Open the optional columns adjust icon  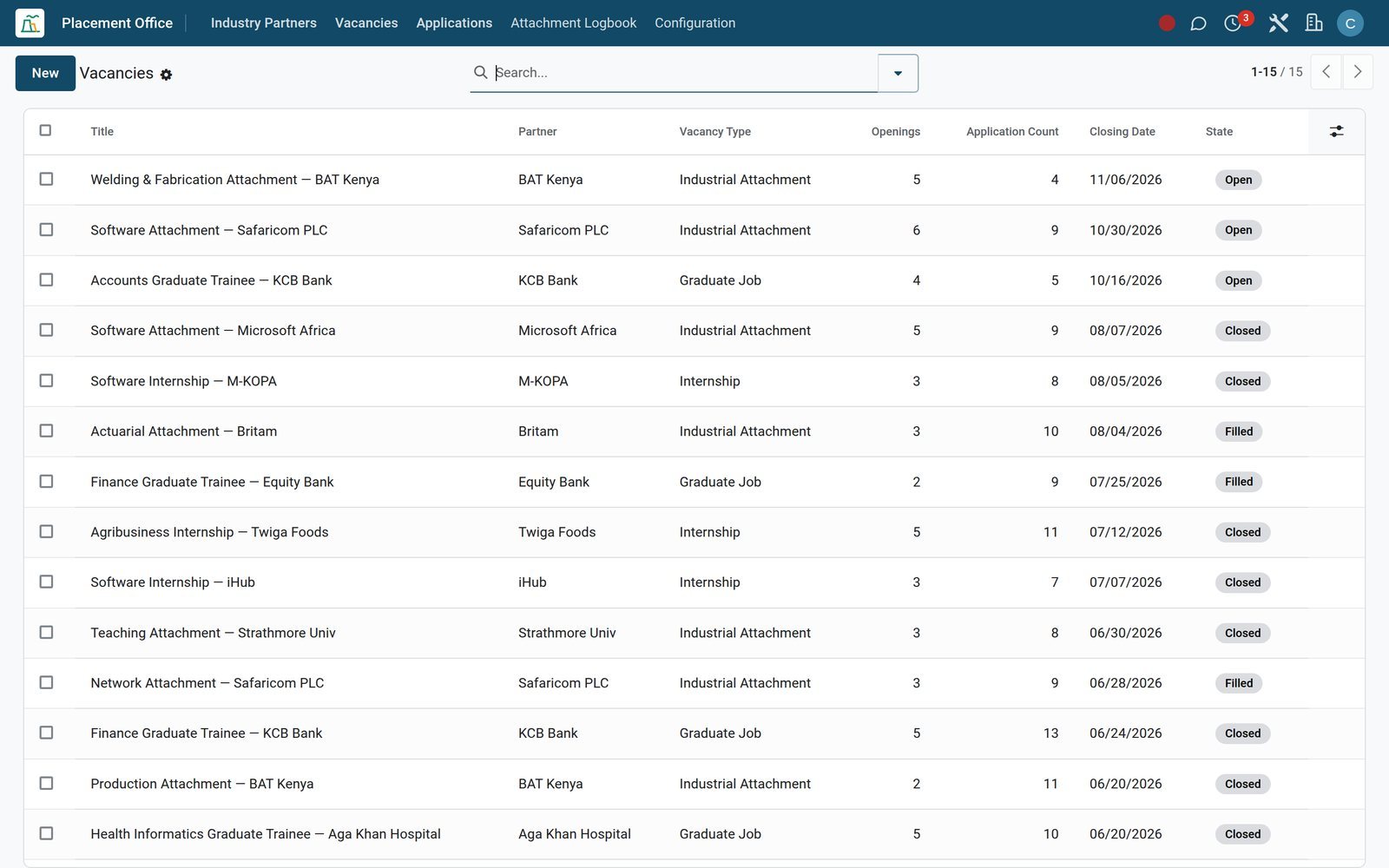click(1336, 131)
